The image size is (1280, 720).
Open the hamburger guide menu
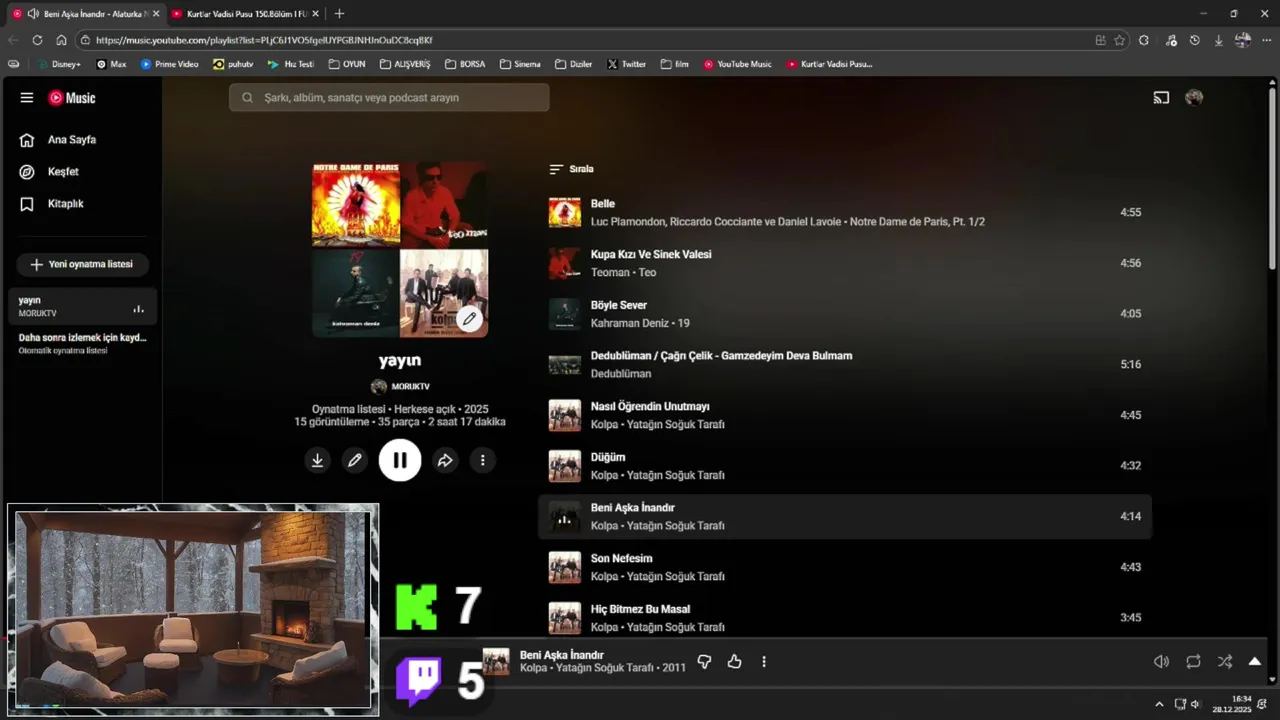click(27, 98)
